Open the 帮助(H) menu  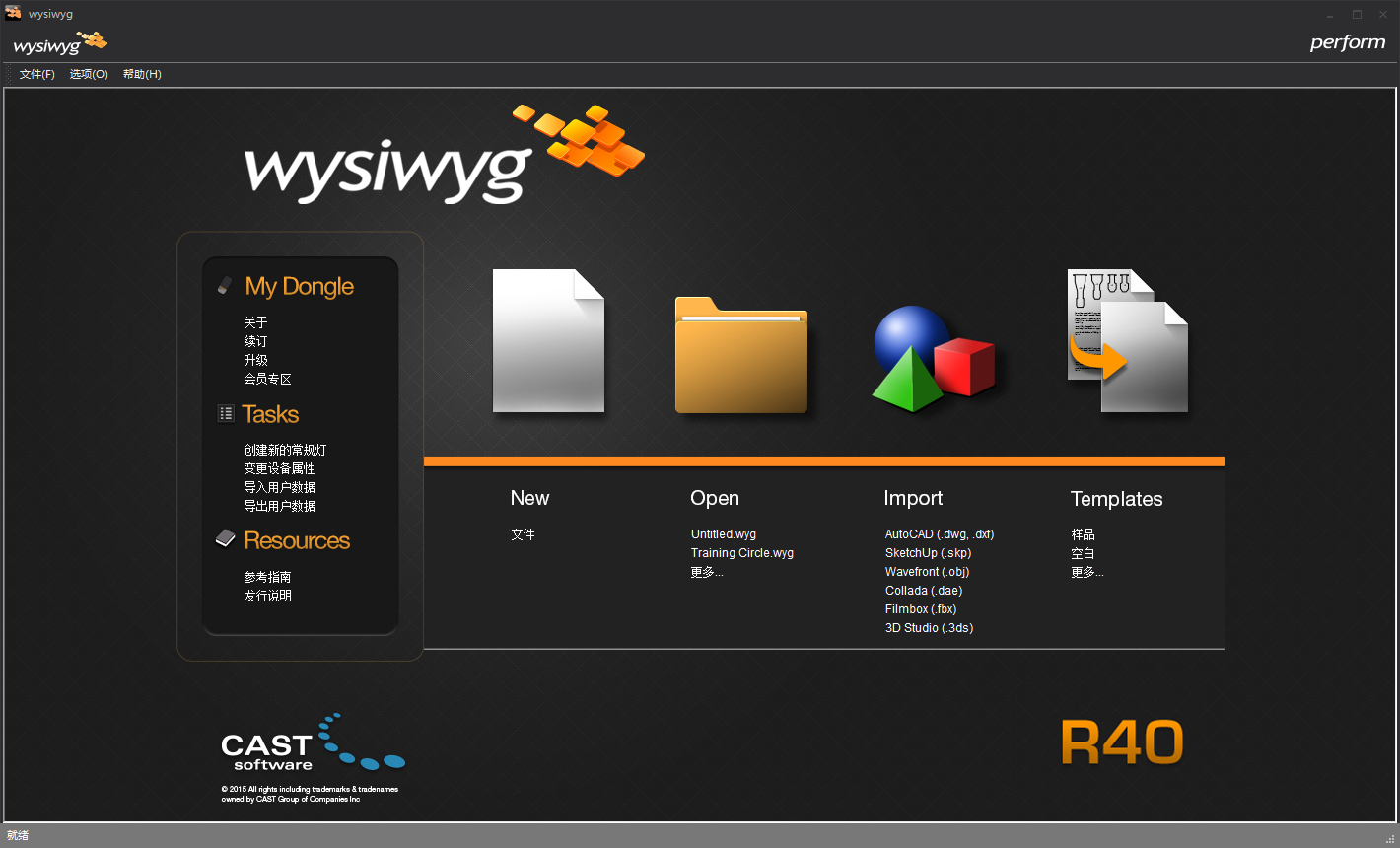[142, 74]
